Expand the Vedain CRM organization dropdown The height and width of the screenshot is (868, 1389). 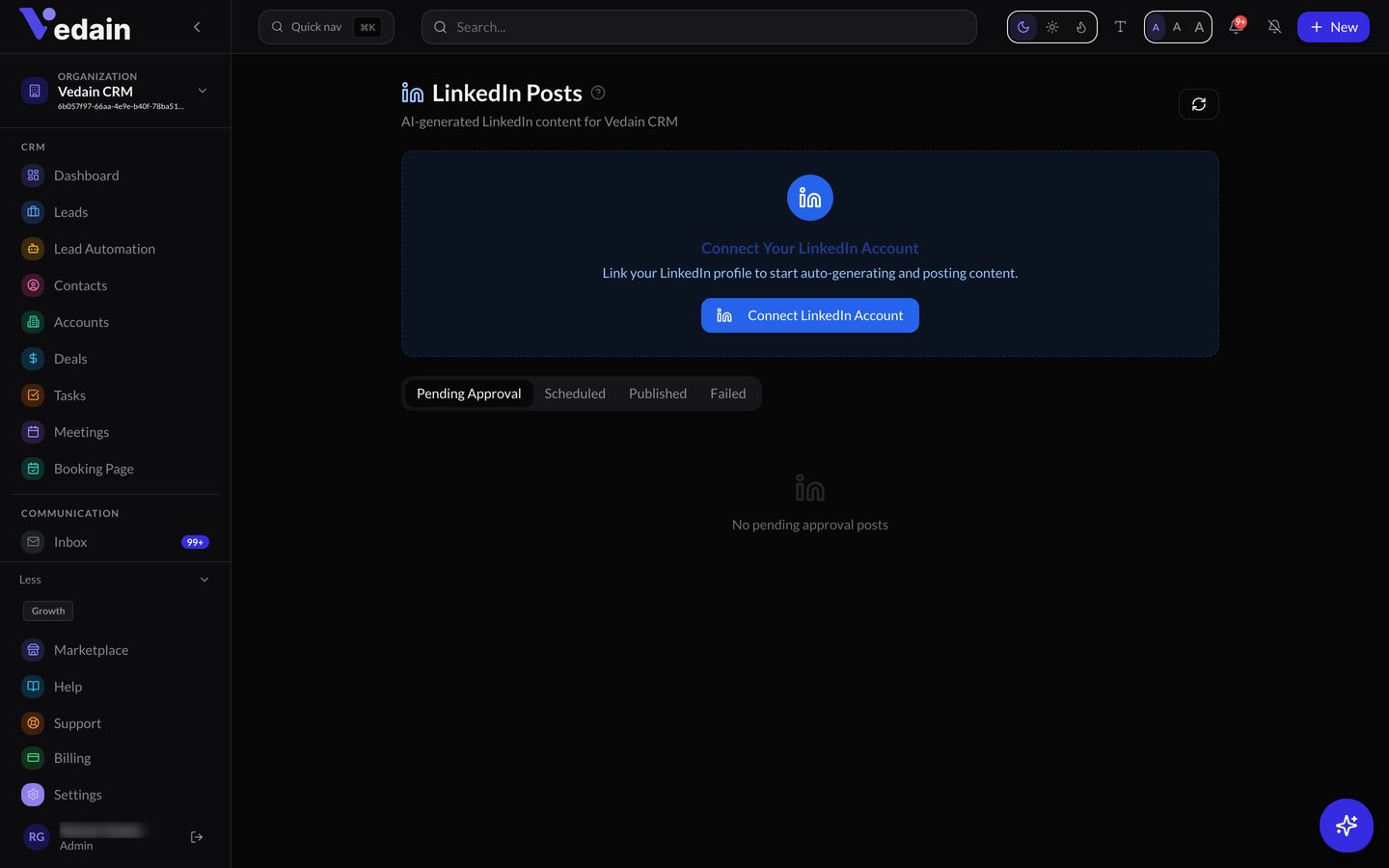click(x=203, y=91)
